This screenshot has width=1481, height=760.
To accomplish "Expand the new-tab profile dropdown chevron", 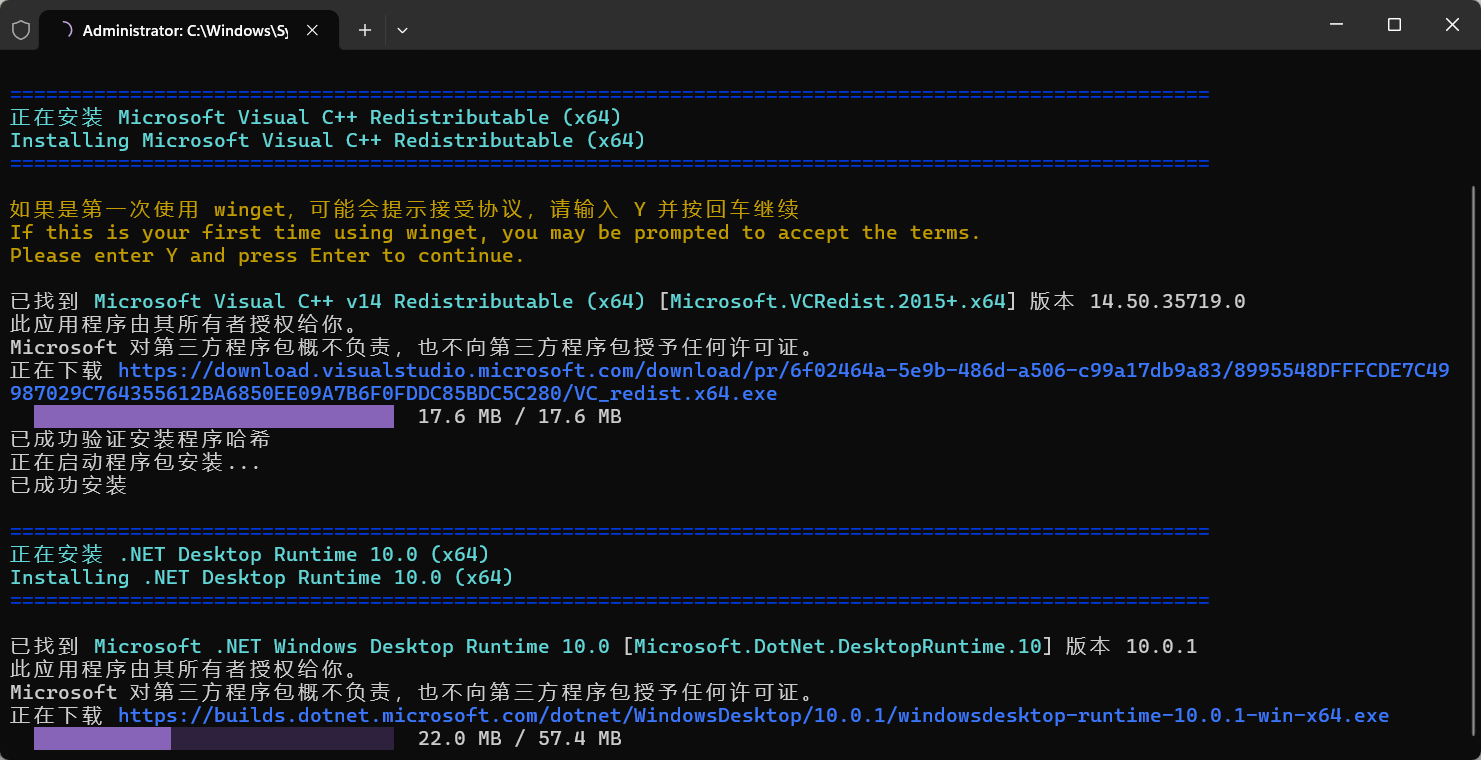I will pyautogui.click(x=402, y=30).
